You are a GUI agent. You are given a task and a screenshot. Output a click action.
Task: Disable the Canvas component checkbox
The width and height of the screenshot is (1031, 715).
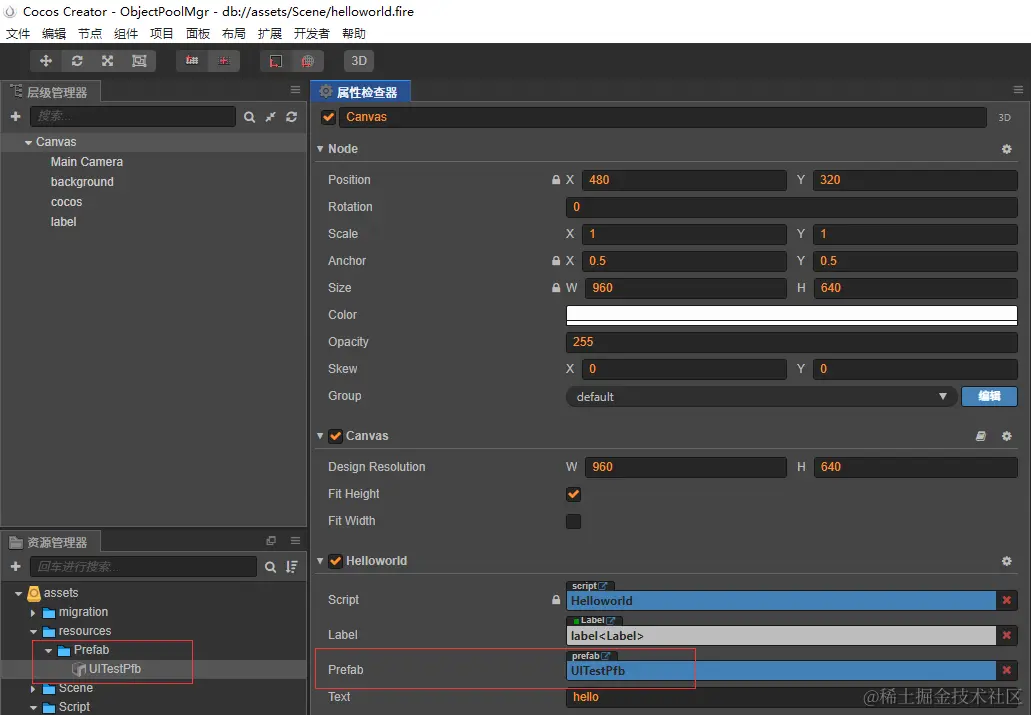(335, 436)
